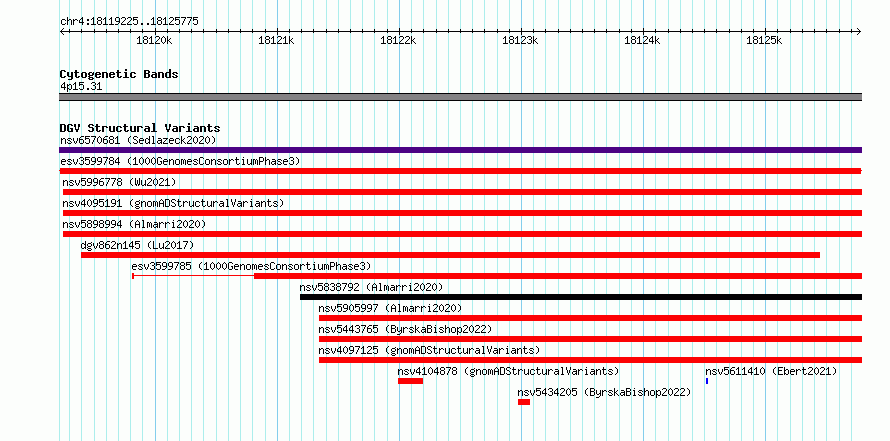Select the short red nsv5434205 bar
The image size is (890, 441).
(524, 402)
